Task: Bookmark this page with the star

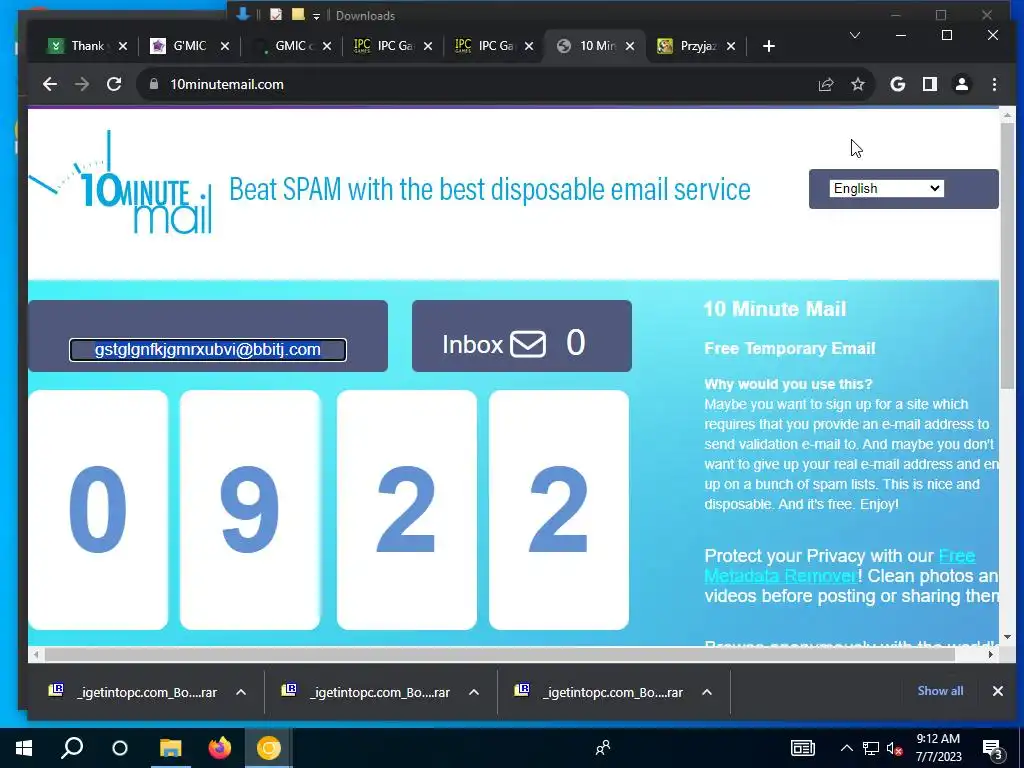Action: click(x=858, y=84)
